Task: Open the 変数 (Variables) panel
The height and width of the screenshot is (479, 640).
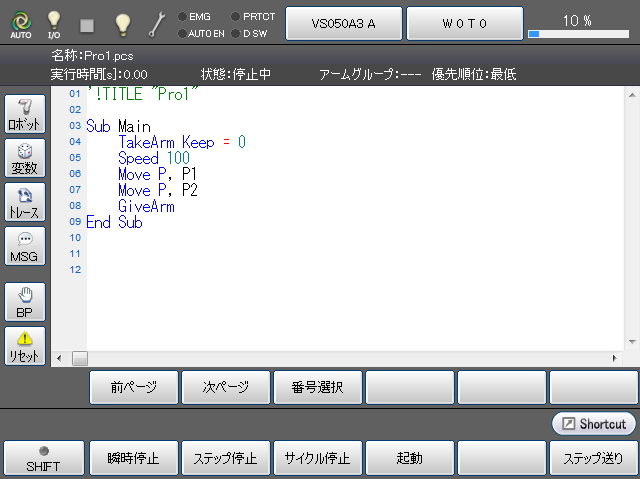Action: [x=25, y=159]
